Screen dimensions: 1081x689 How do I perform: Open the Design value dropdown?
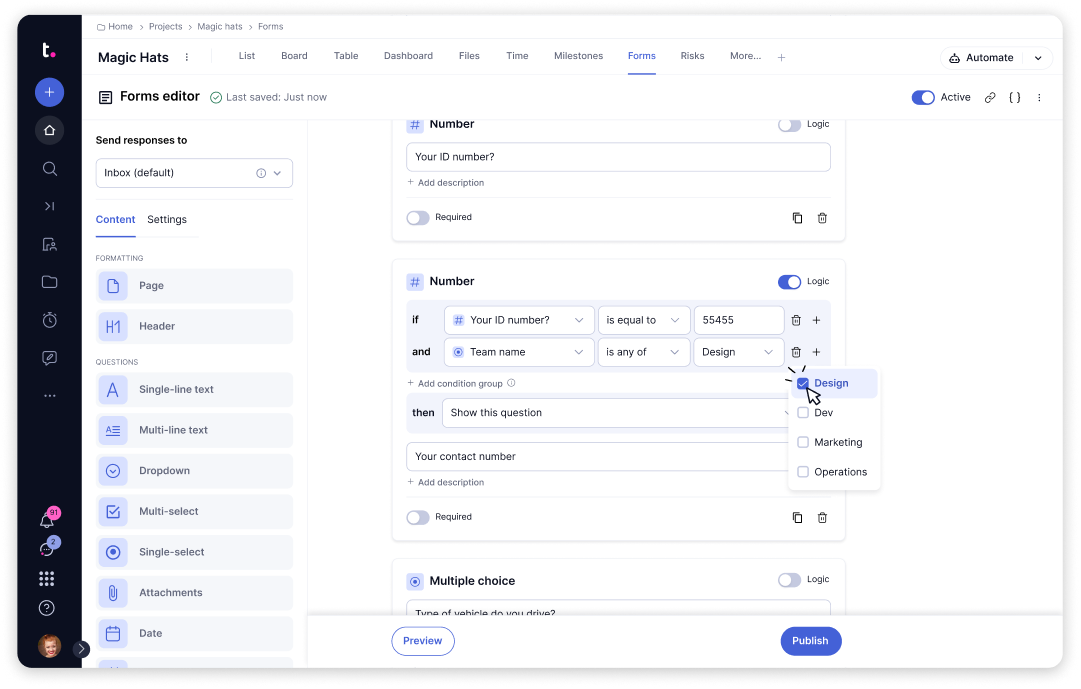pos(738,352)
